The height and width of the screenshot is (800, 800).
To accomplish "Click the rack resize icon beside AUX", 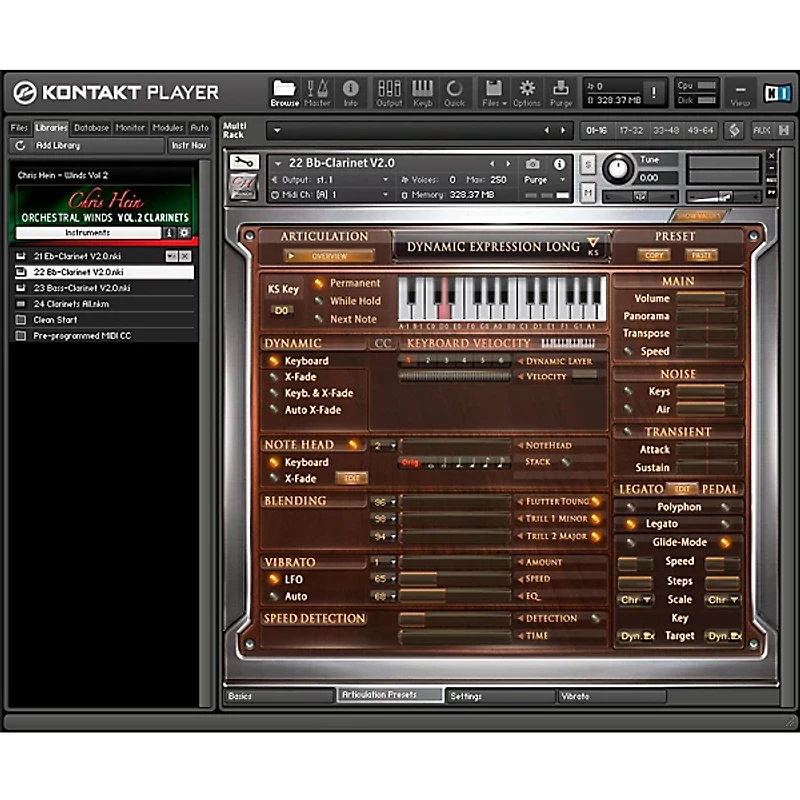I will tap(784, 131).
